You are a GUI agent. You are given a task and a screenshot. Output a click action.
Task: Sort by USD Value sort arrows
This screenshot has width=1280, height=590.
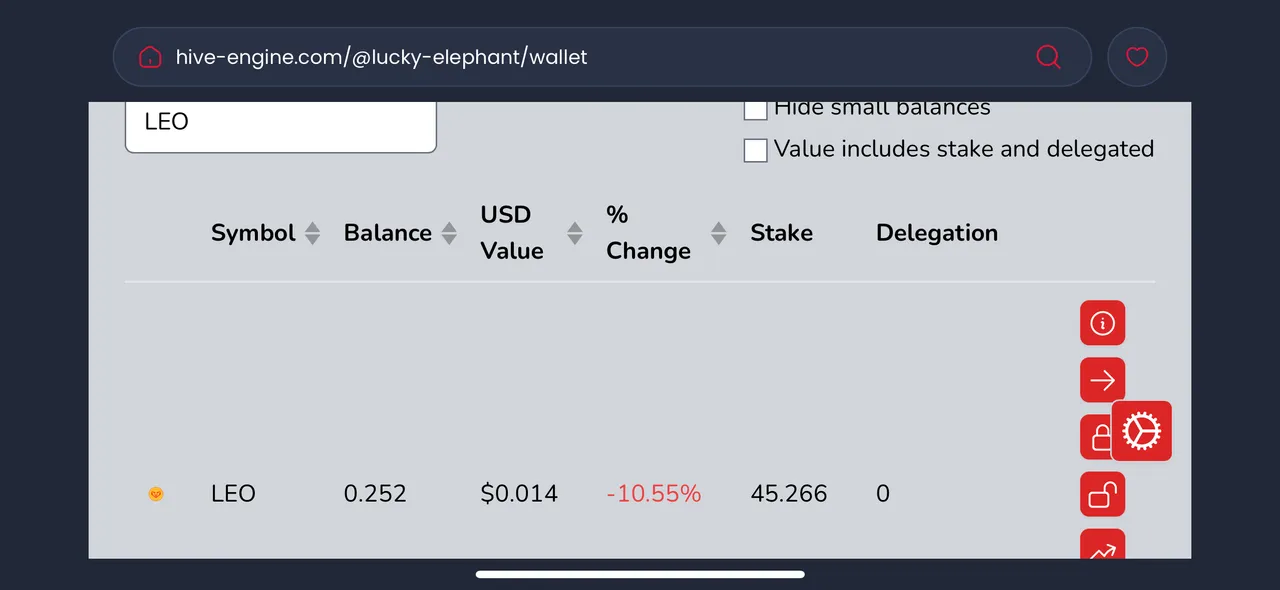pyautogui.click(x=575, y=233)
